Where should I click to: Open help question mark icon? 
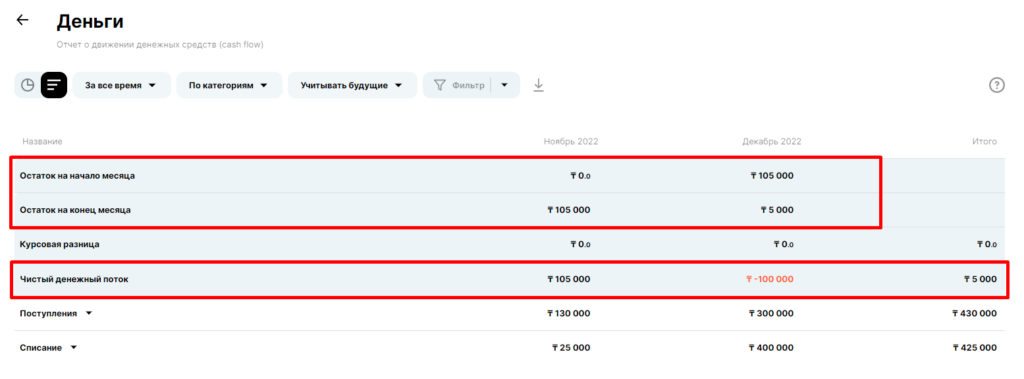click(997, 85)
